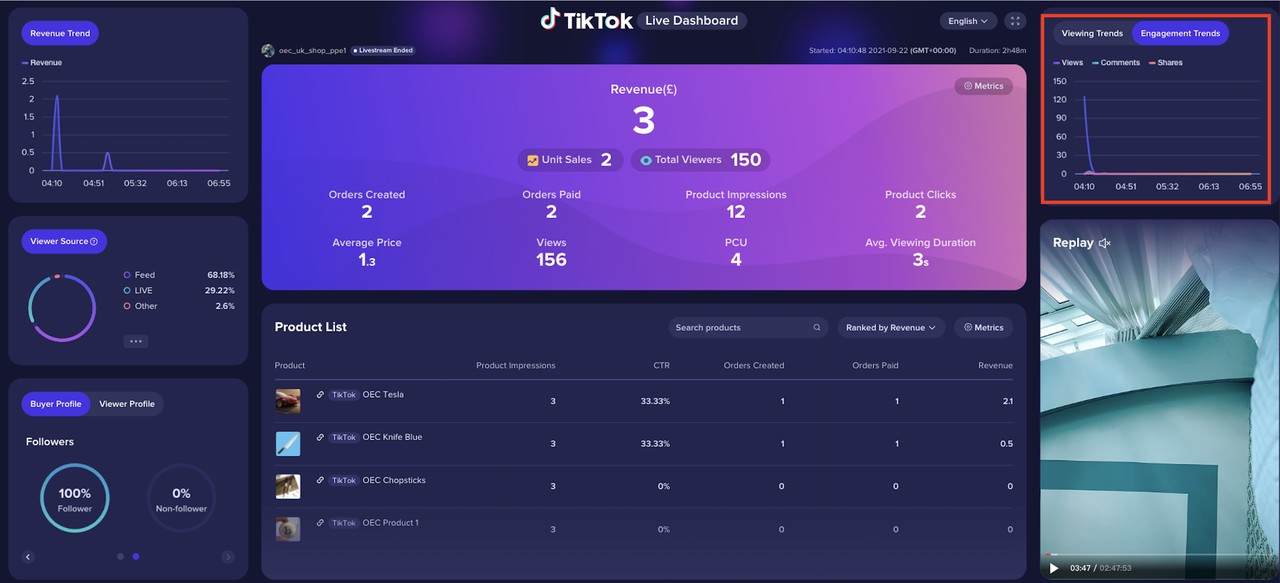This screenshot has width=1280, height=583.
Task: Click the Viewer Source info icon
Action: (94, 242)
